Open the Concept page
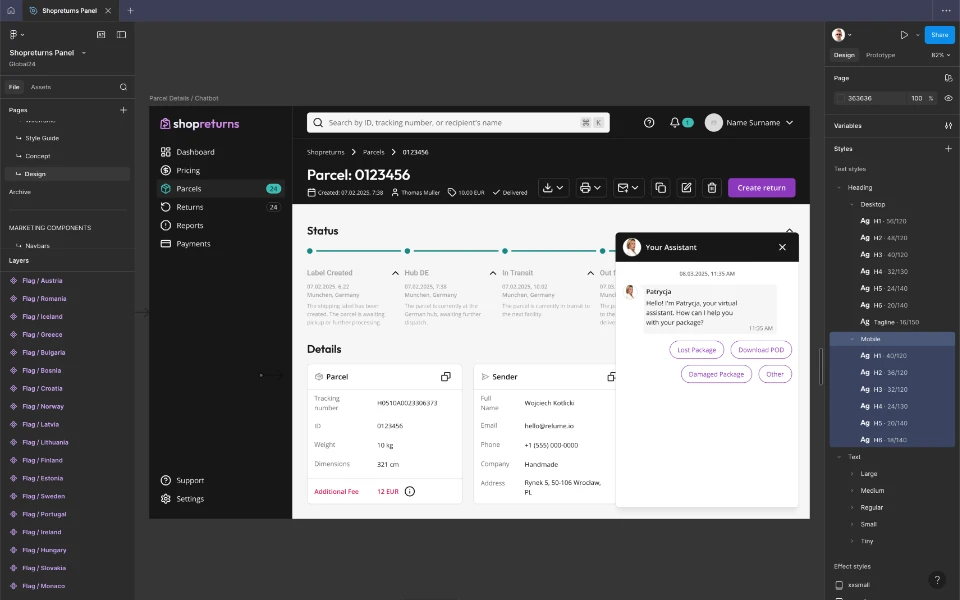 38,156
